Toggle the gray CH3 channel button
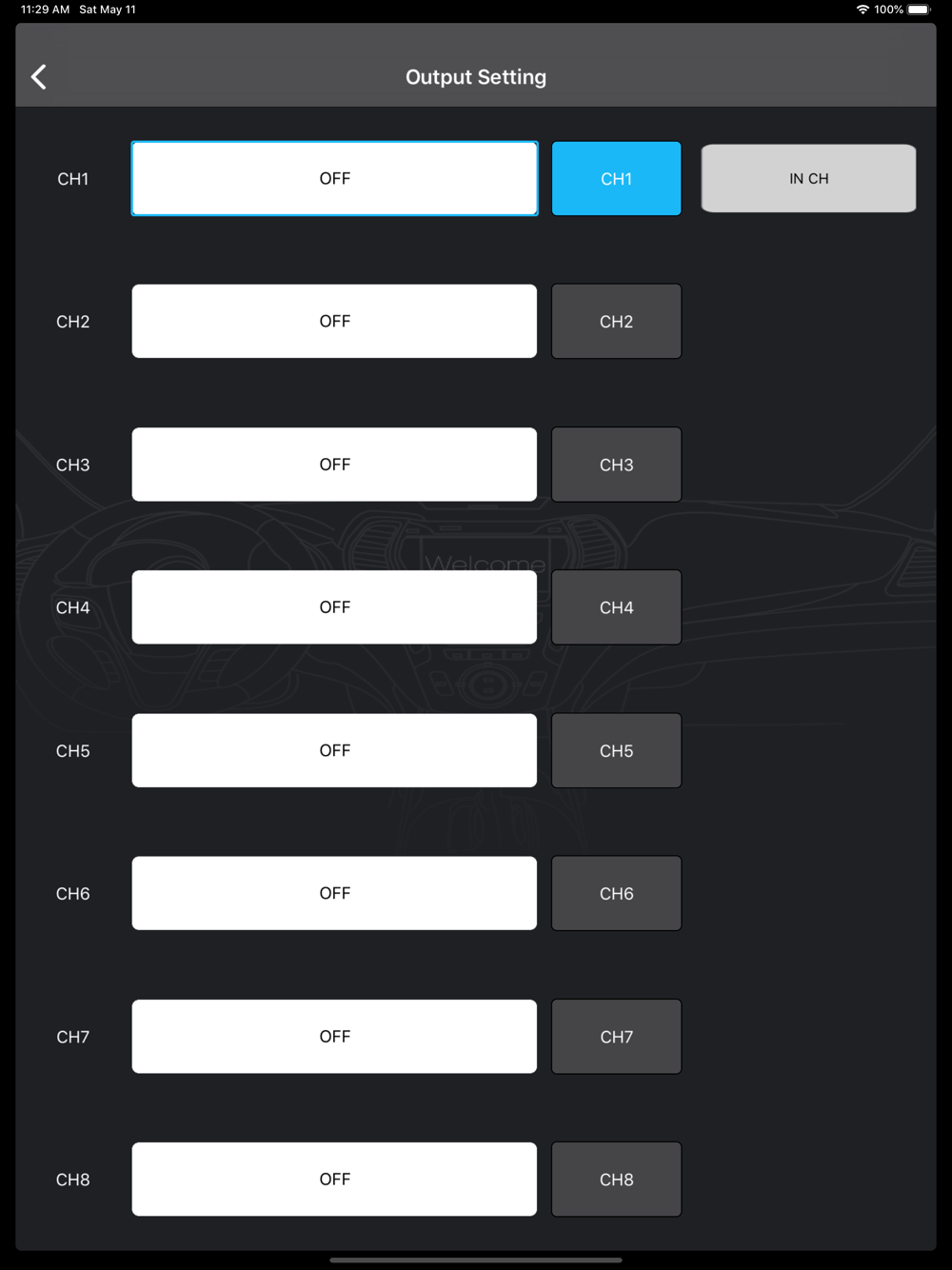 [616, 465]
